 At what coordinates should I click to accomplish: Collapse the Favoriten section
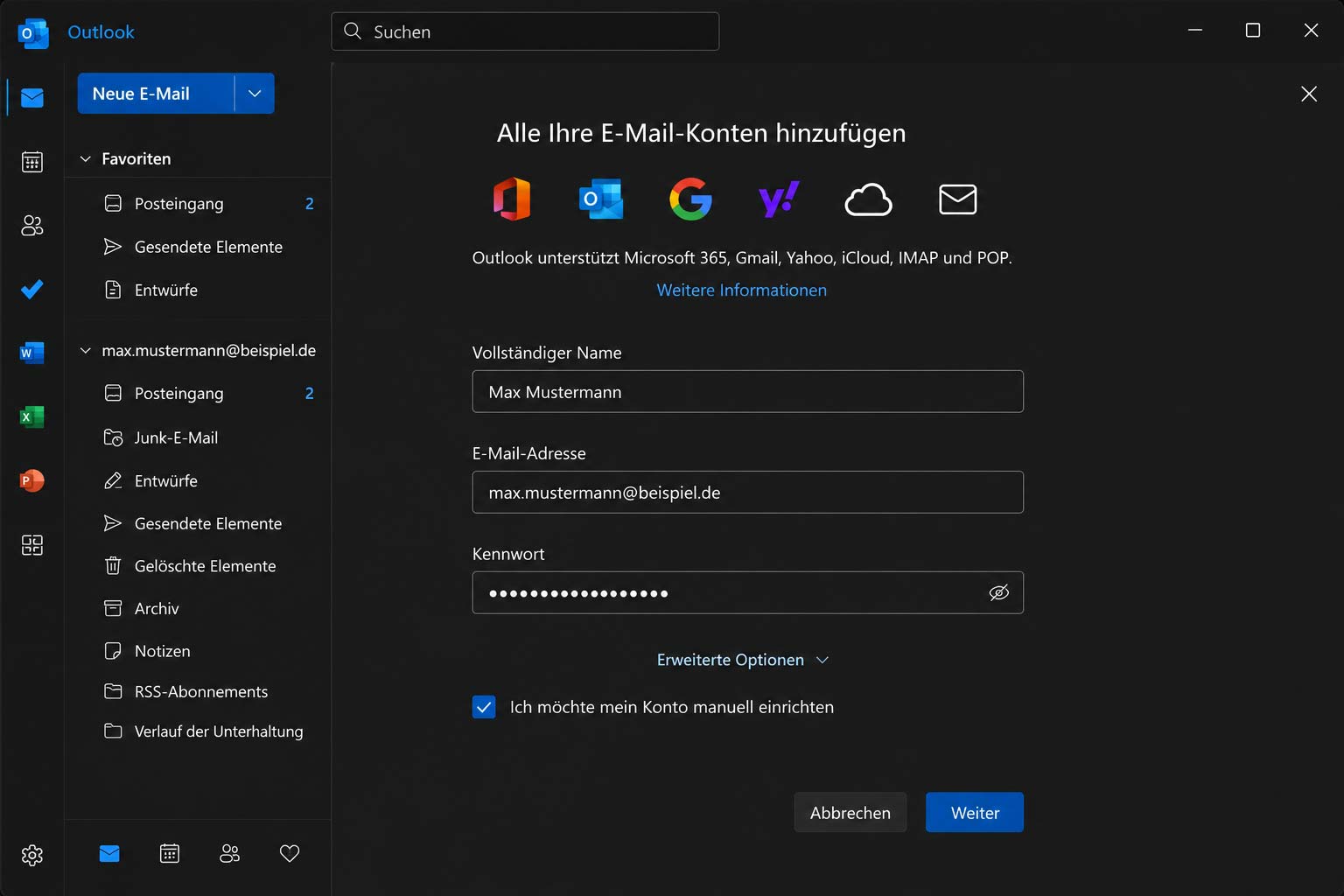pos(86,159)
